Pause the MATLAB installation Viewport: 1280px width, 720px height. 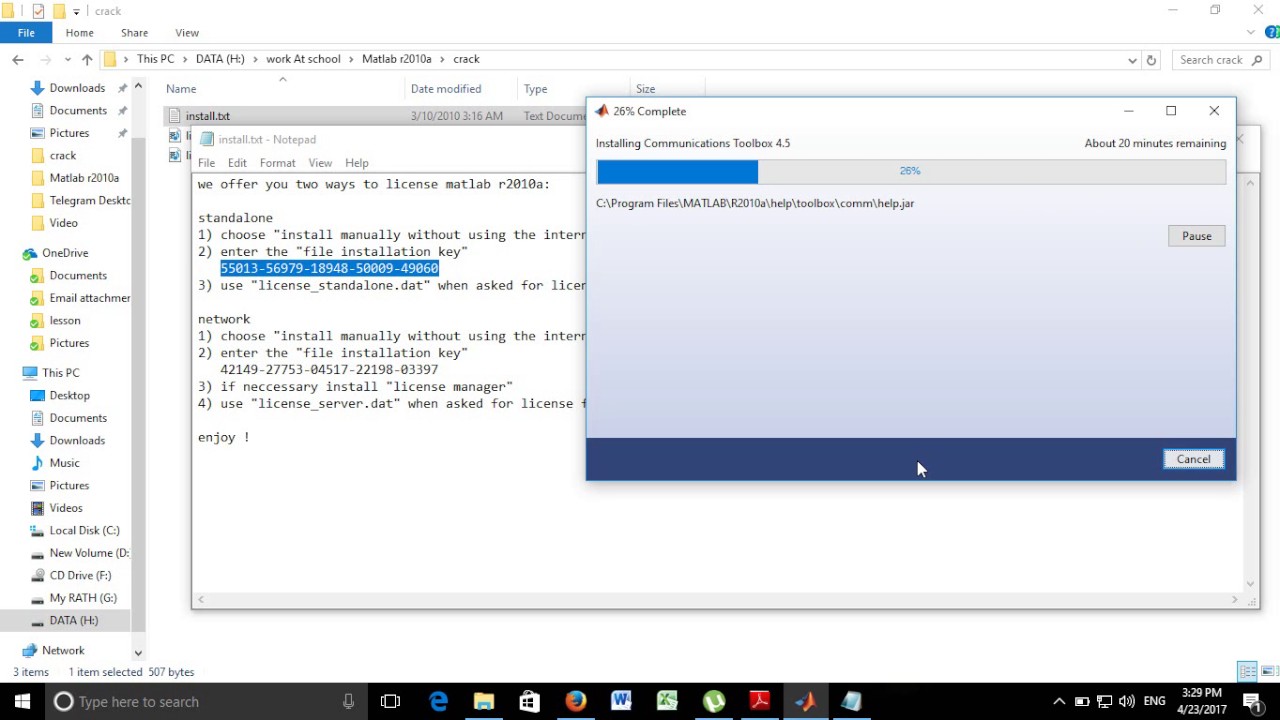[1196, 236]
